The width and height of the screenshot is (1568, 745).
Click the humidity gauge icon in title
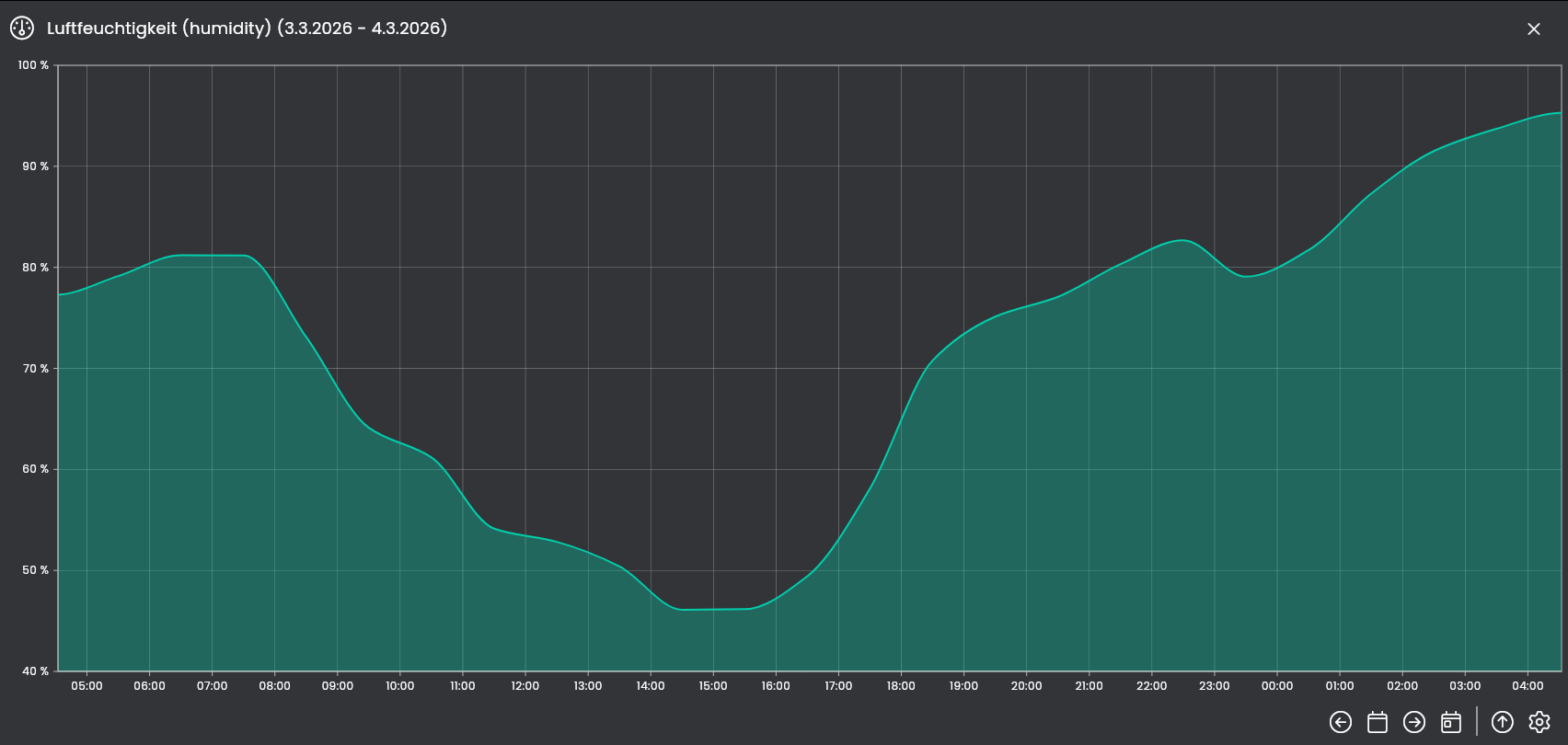[22, 29]
